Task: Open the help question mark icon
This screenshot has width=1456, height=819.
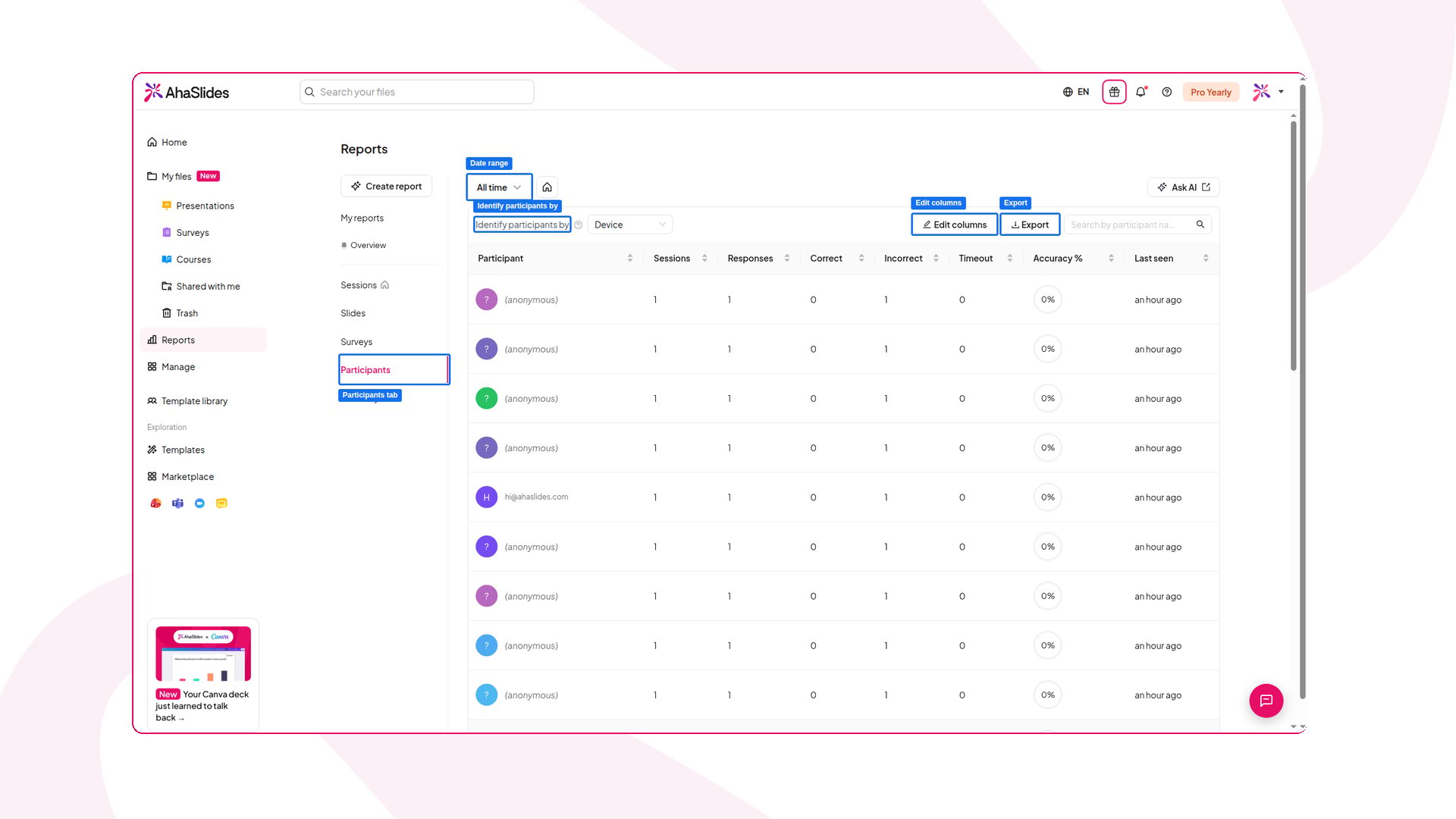Action: 1167,92
